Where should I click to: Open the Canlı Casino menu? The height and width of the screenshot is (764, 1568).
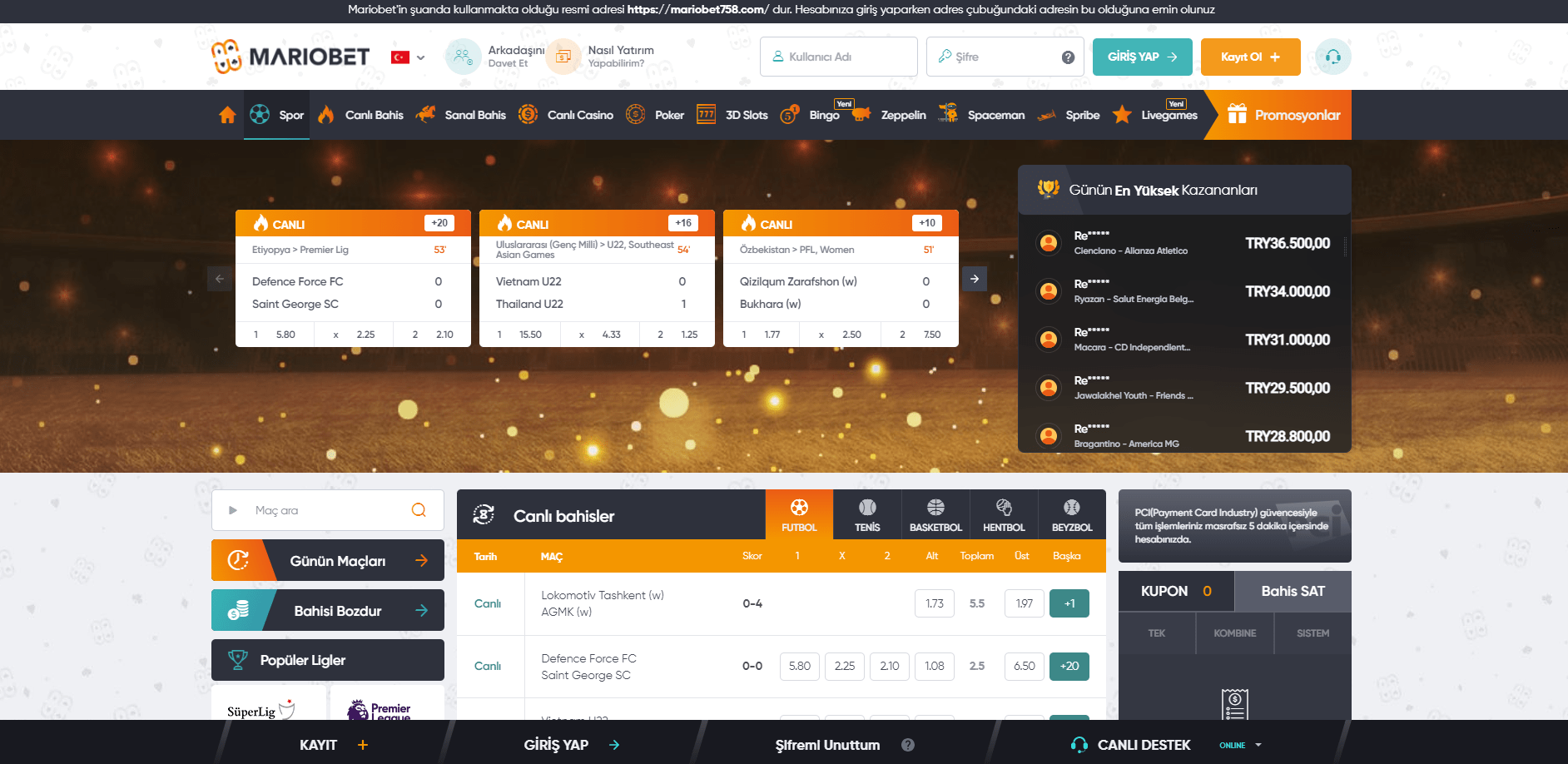tap(565, 115)
